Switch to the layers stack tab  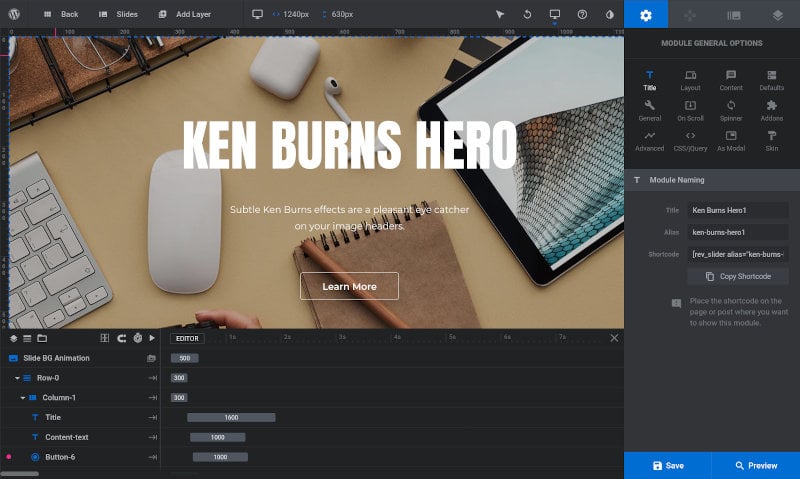(777, 15)
